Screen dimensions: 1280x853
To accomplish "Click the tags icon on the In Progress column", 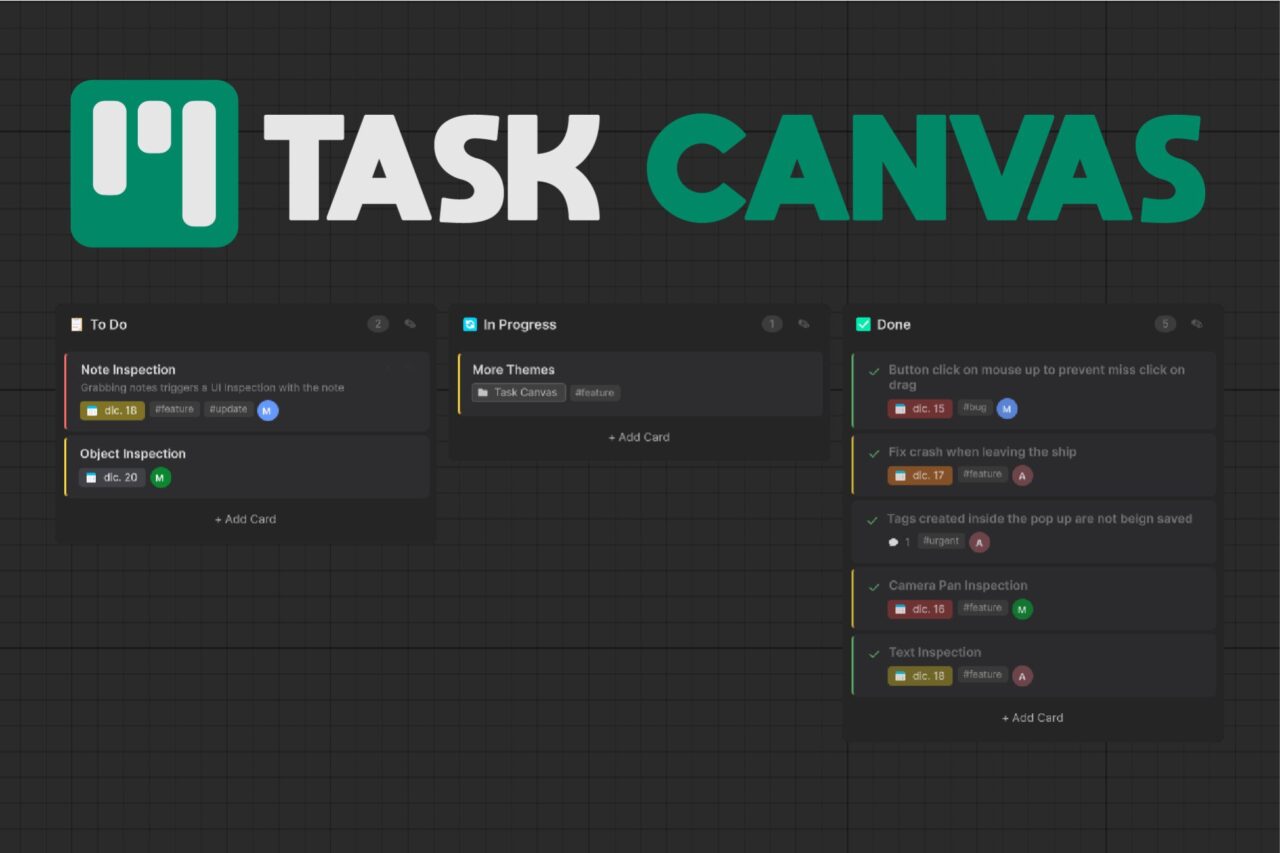I will pos(804,324).
